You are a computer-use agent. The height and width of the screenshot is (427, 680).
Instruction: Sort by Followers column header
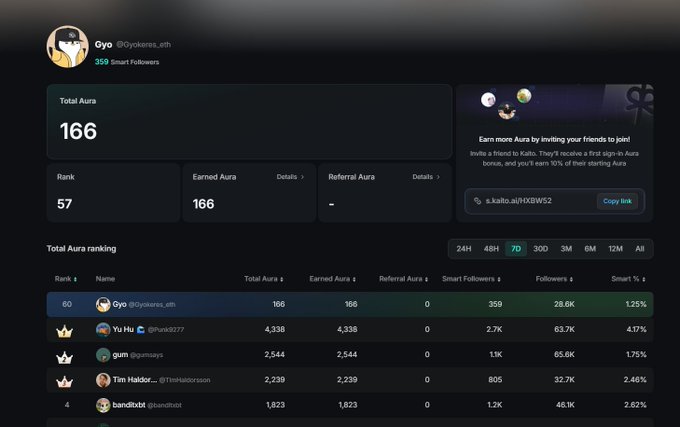(554, 279)
